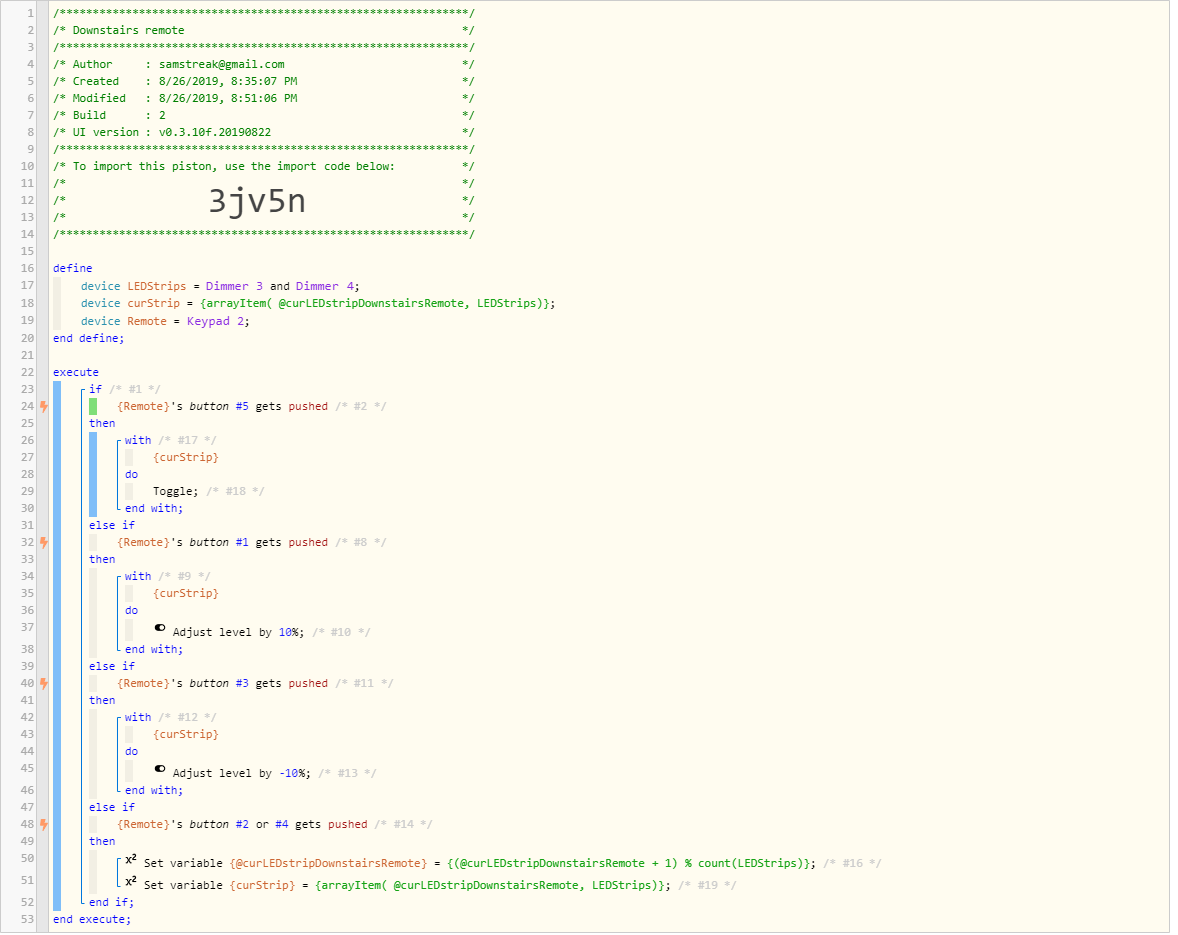This screenshot has width=1178, height=935.
Task: Click the UI version v0.3.10f.20190822
Action: pos(215,132)
